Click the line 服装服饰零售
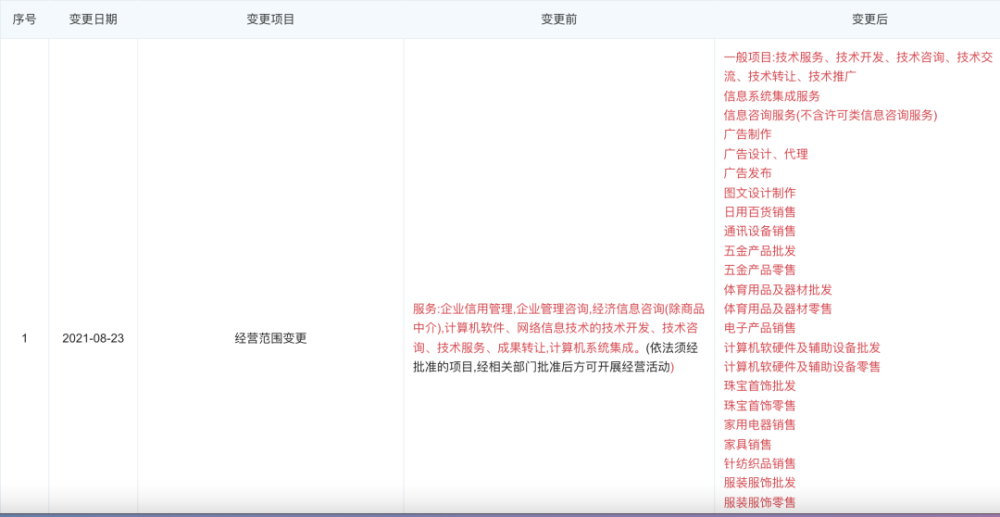 click(760, 502)
